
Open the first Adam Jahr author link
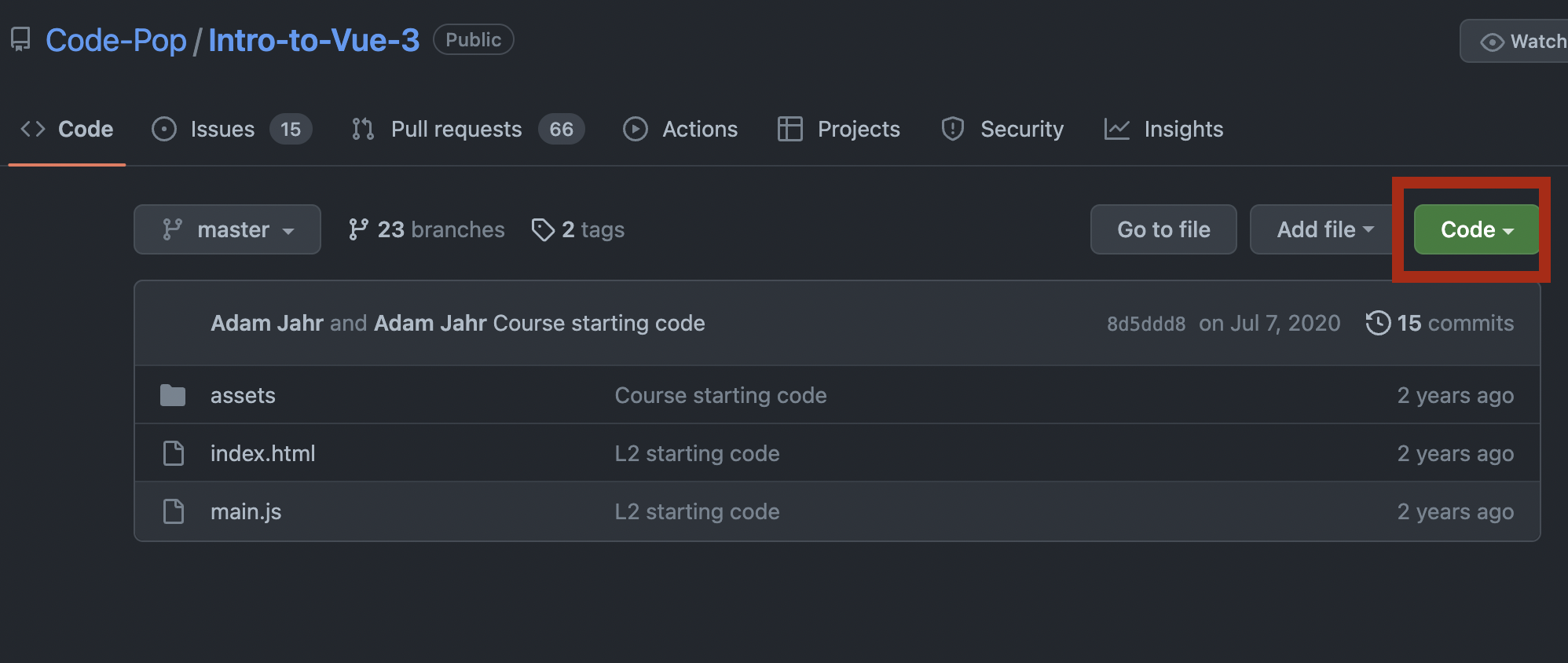pyautogui.click(x=267, y=323)
